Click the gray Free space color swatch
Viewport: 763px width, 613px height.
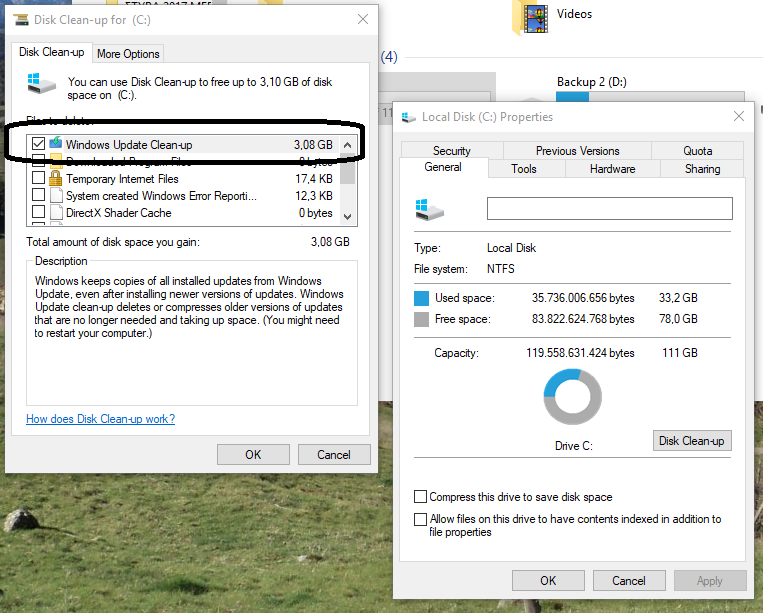coord(421,320)
